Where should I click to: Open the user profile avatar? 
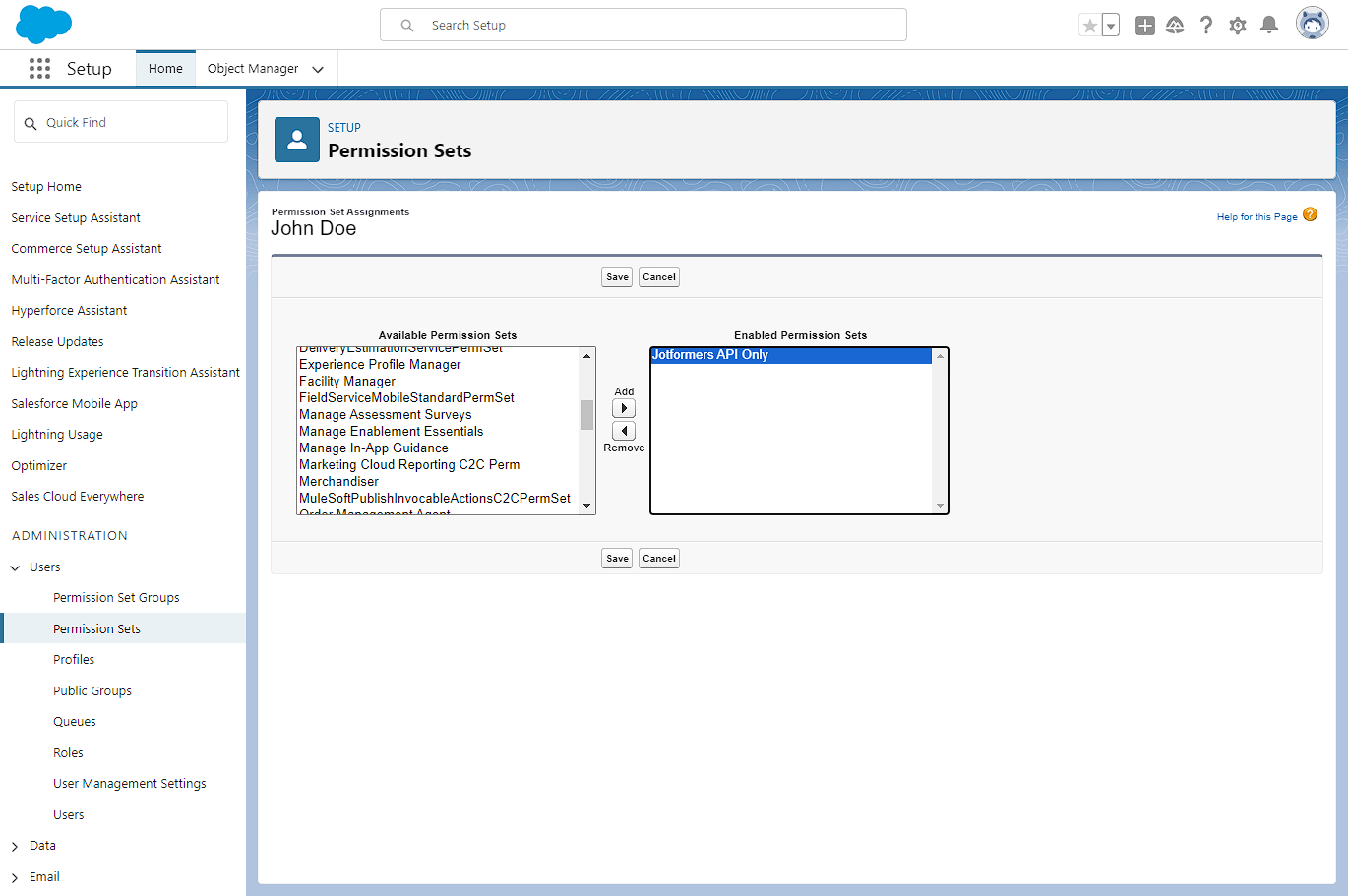[1312, 24]
